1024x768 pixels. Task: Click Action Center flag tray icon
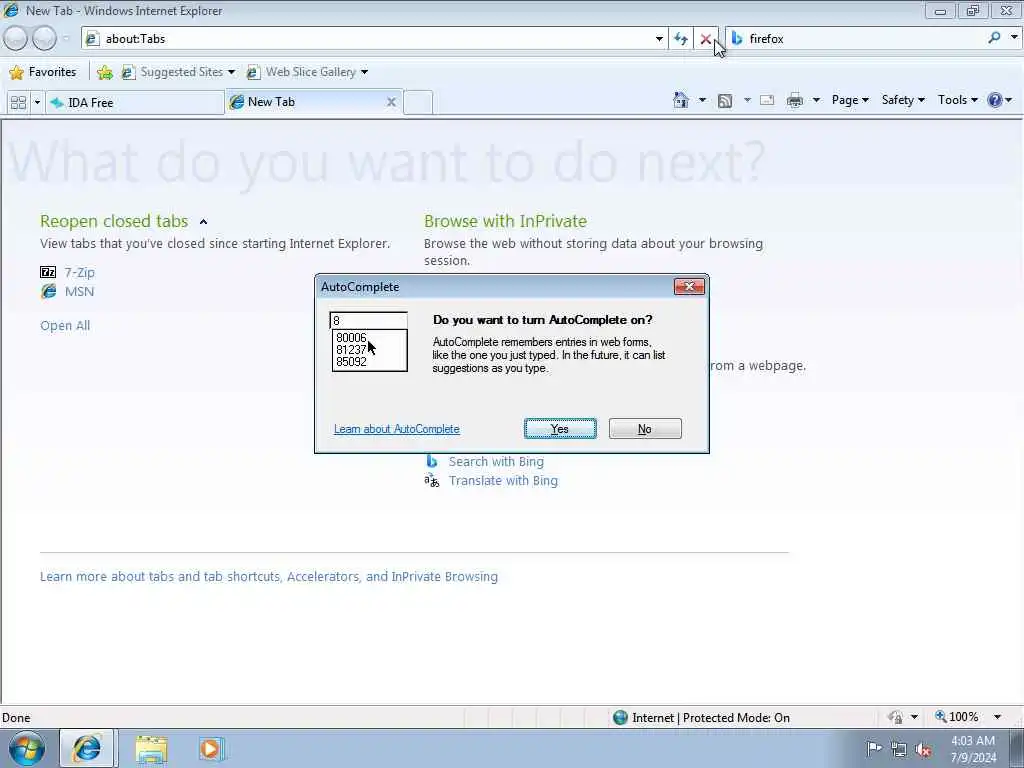tap(874, 749)
